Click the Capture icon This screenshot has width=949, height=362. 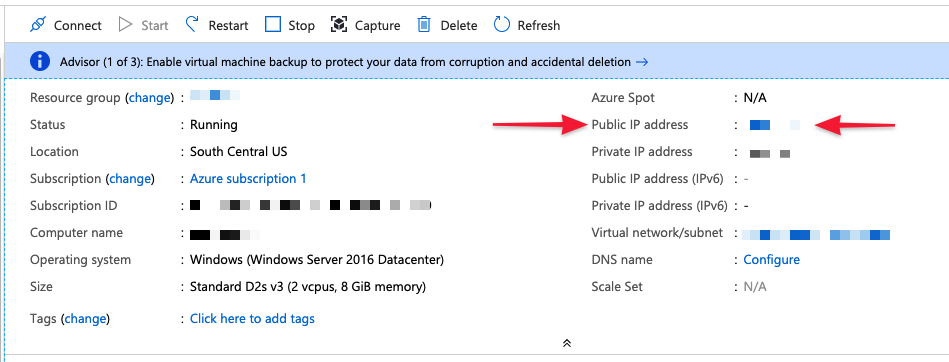click(339, 25)
